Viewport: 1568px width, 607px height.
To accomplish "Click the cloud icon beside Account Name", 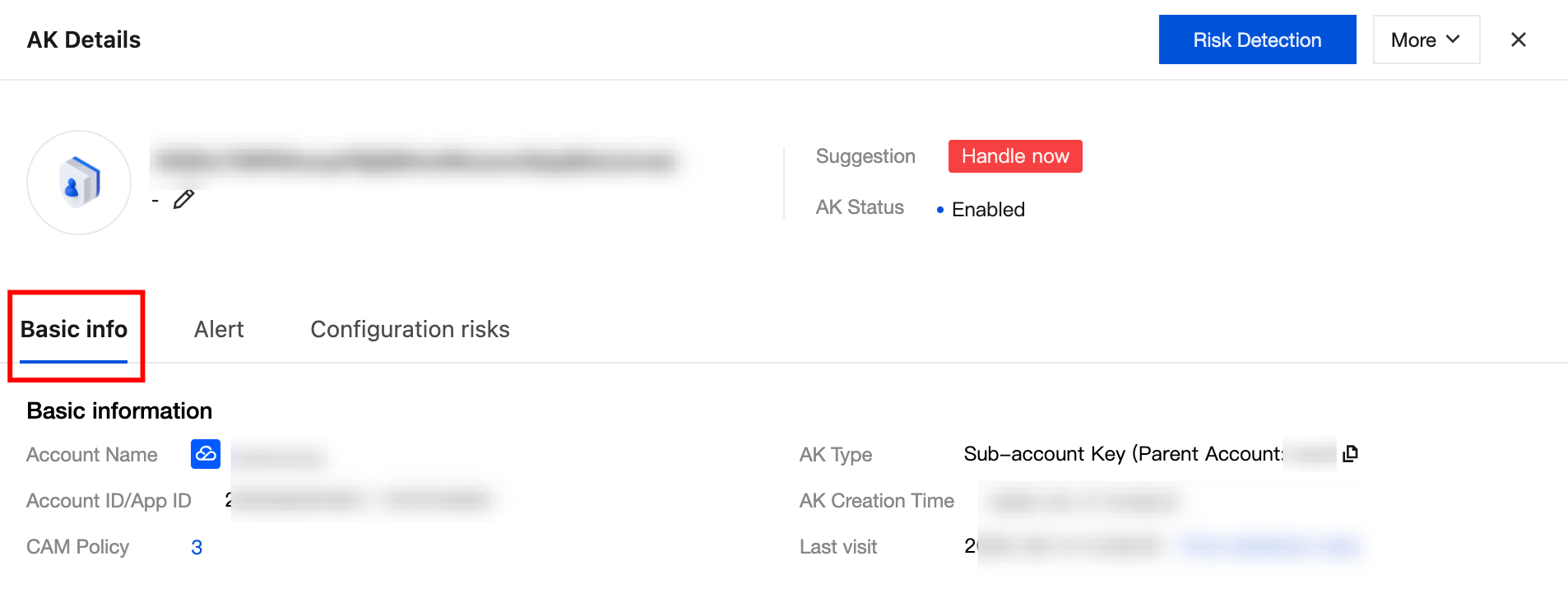I will [206, 454].
